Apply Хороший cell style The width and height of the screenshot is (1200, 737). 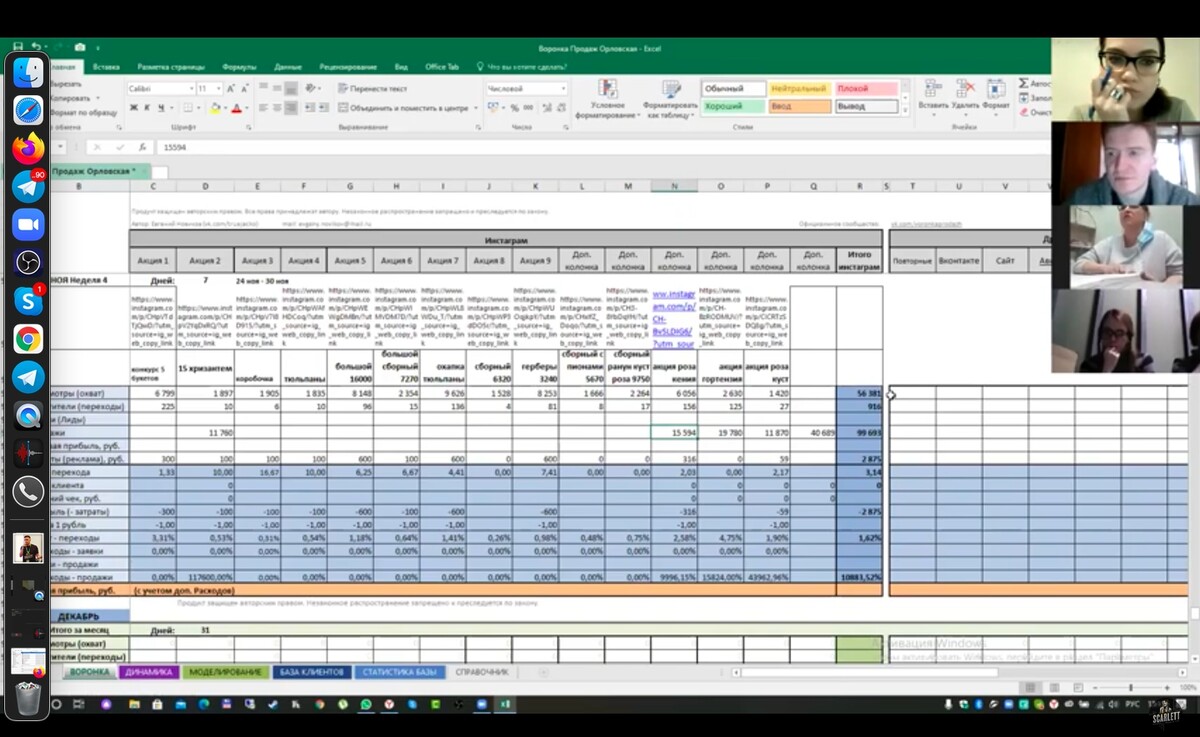(x=734, y=106)
